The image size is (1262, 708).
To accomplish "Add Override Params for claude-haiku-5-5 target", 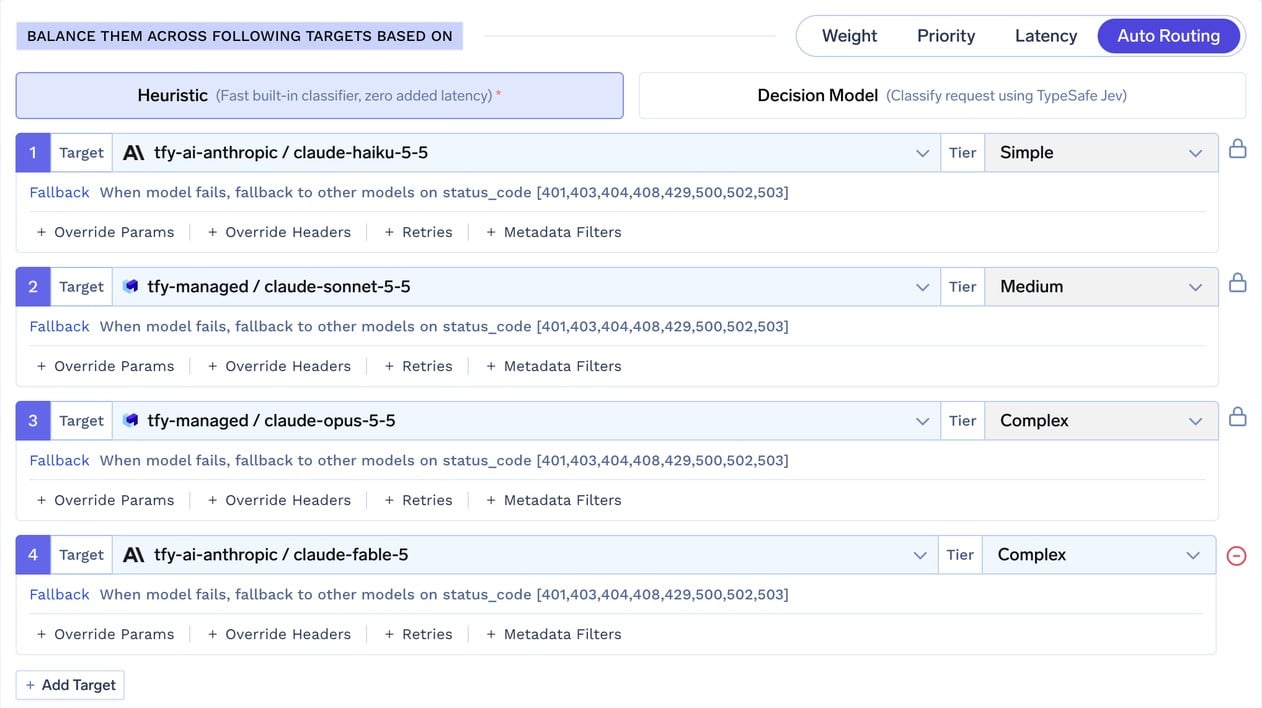I will click(105, 232).
